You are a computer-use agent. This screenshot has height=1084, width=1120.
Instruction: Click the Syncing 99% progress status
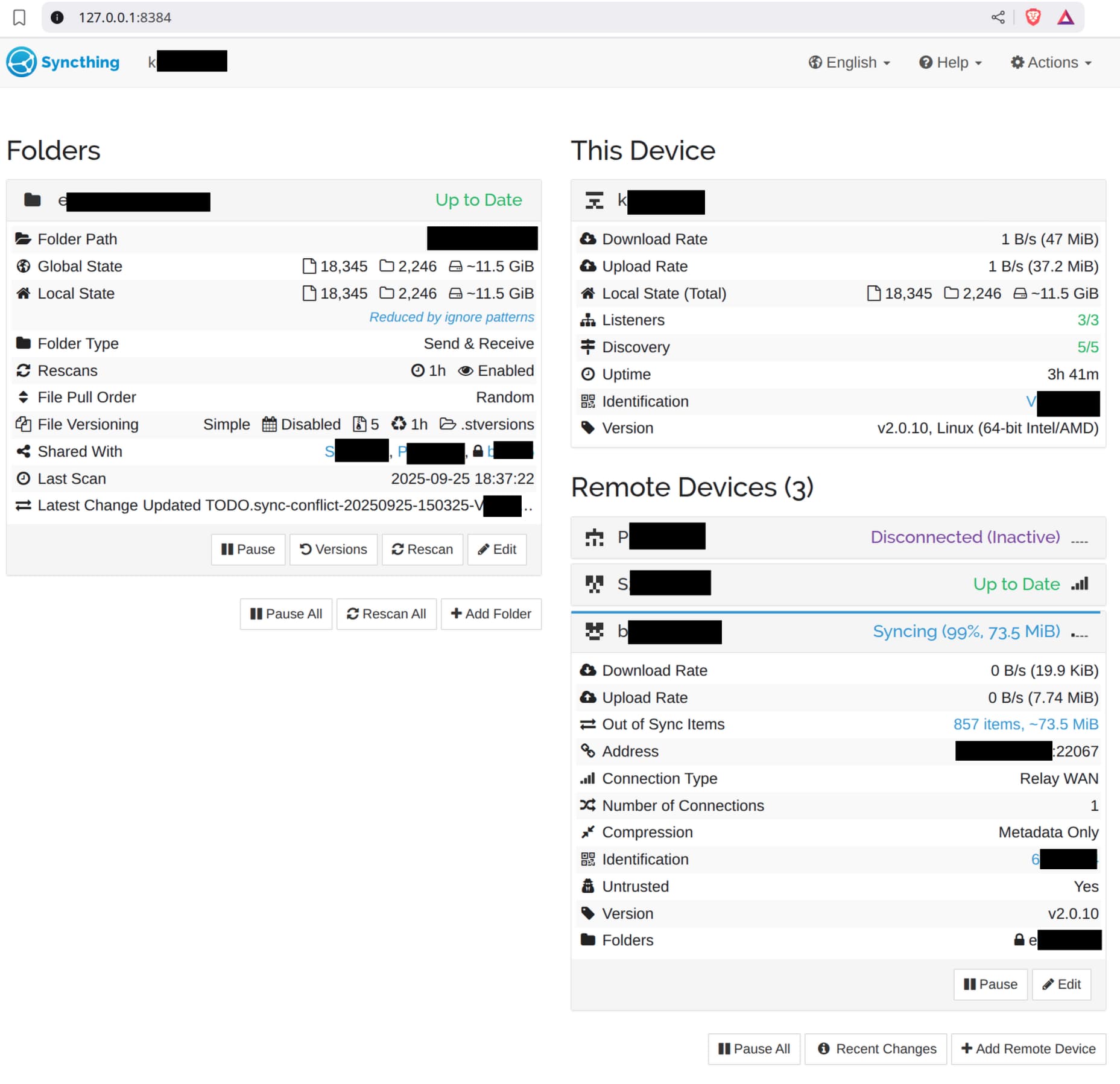point(966,632)
